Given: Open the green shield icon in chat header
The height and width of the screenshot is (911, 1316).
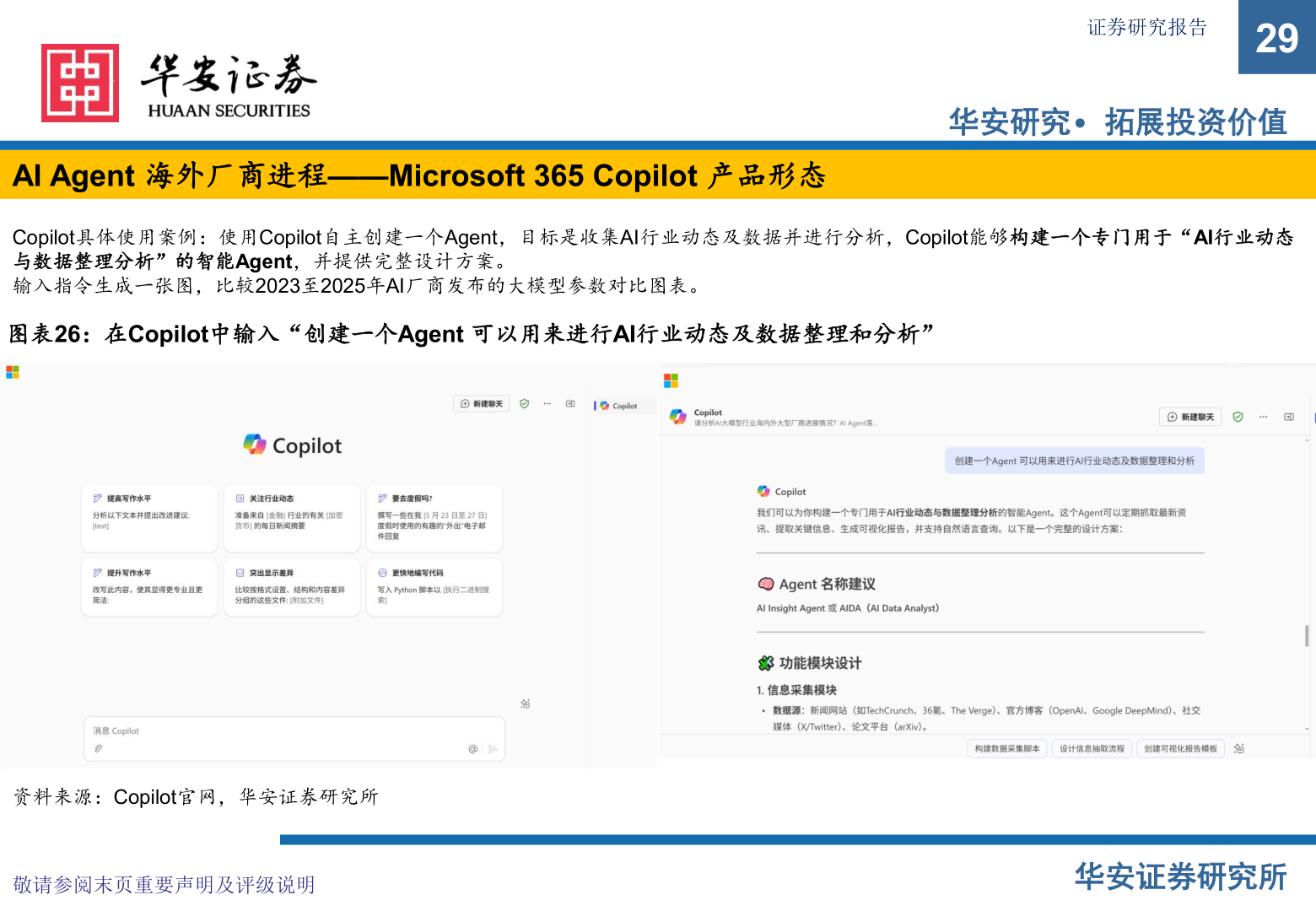Looking at the screenshot, I should (1238, 417).
